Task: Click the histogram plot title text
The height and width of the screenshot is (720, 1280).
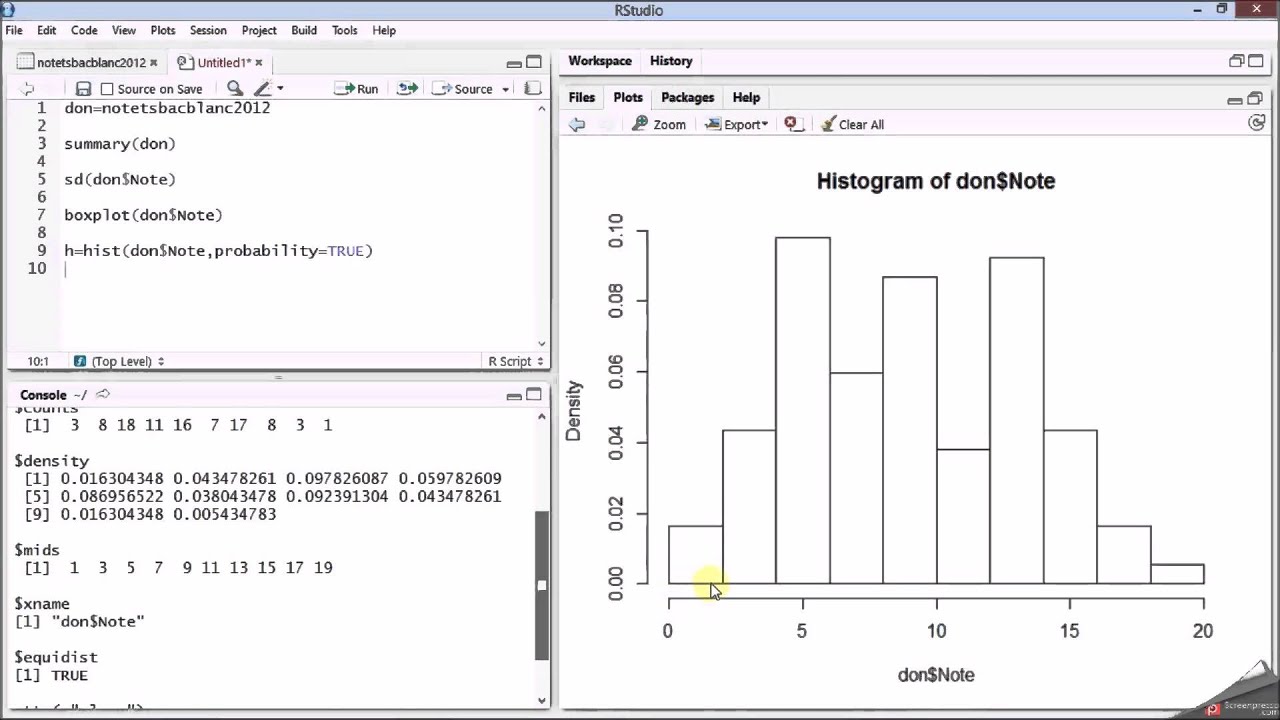Action: [x=936, y=181]
